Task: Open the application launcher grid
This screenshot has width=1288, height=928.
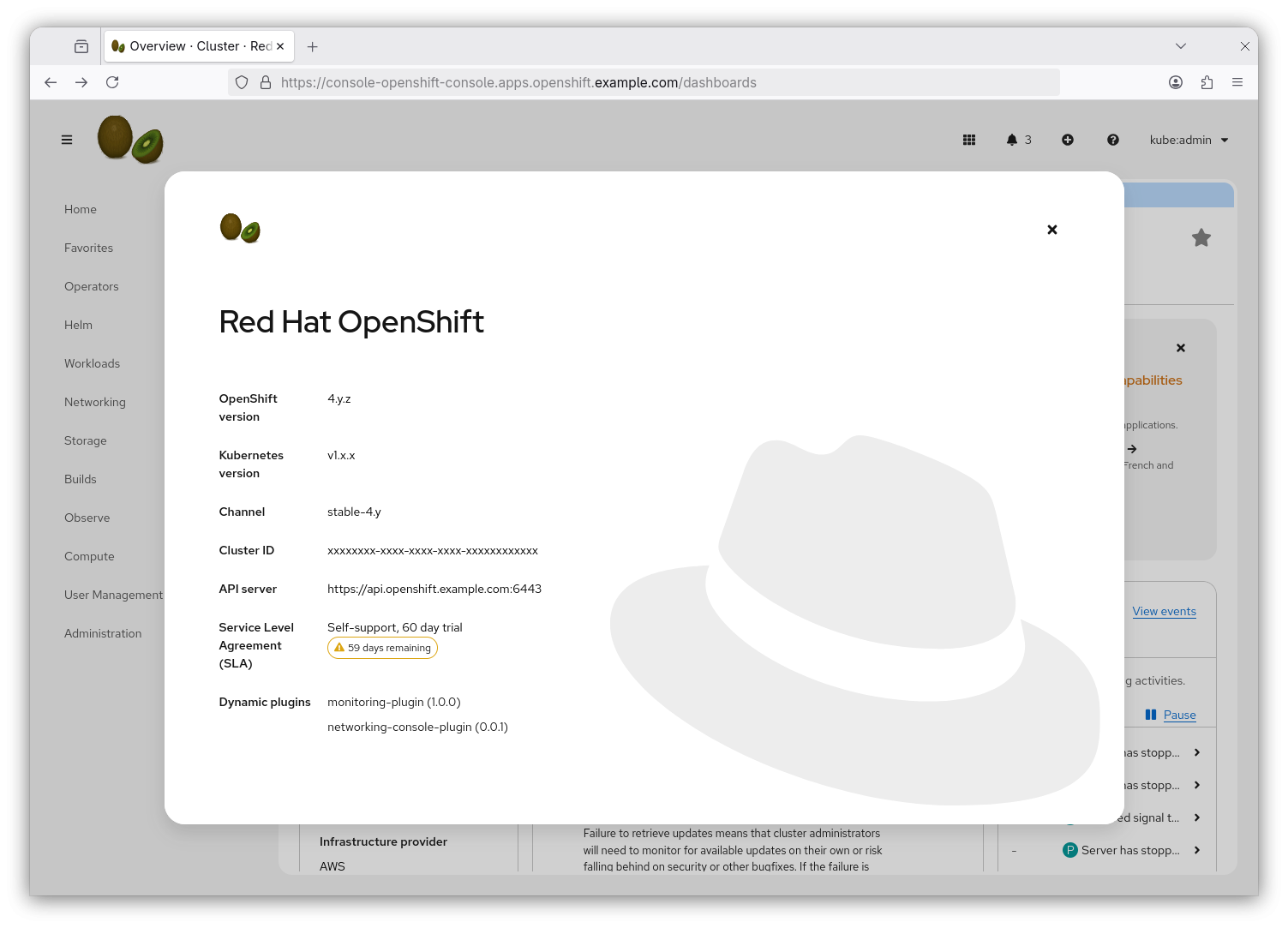Action: [x=969, y=140]
